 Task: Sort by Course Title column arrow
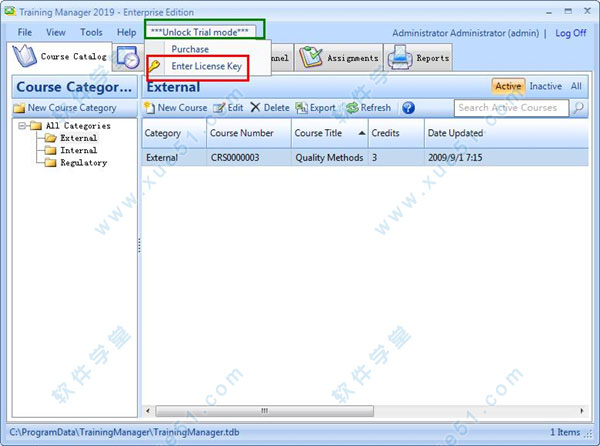(x=362, y=133)
